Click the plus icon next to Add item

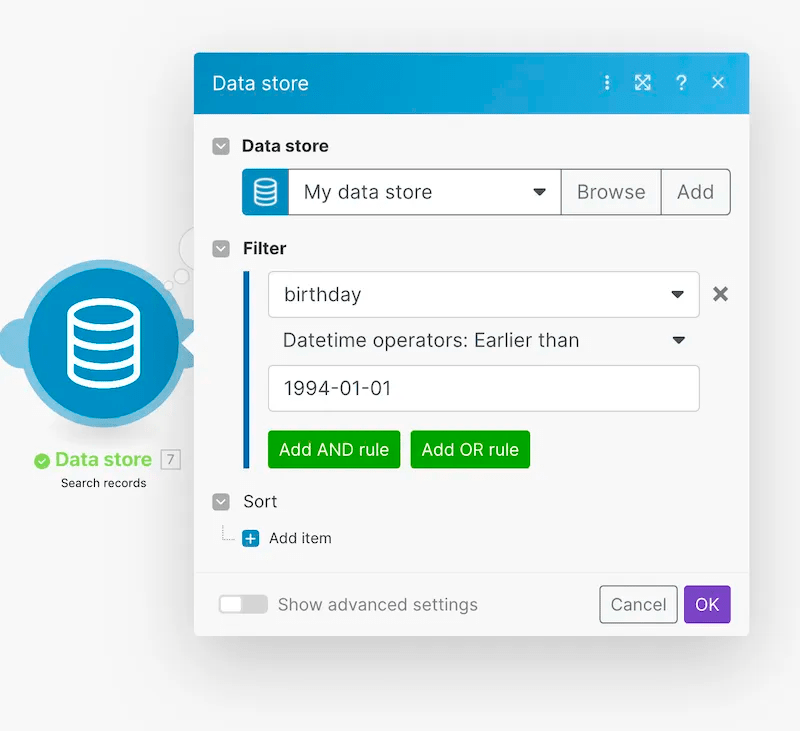pos(250,538)
